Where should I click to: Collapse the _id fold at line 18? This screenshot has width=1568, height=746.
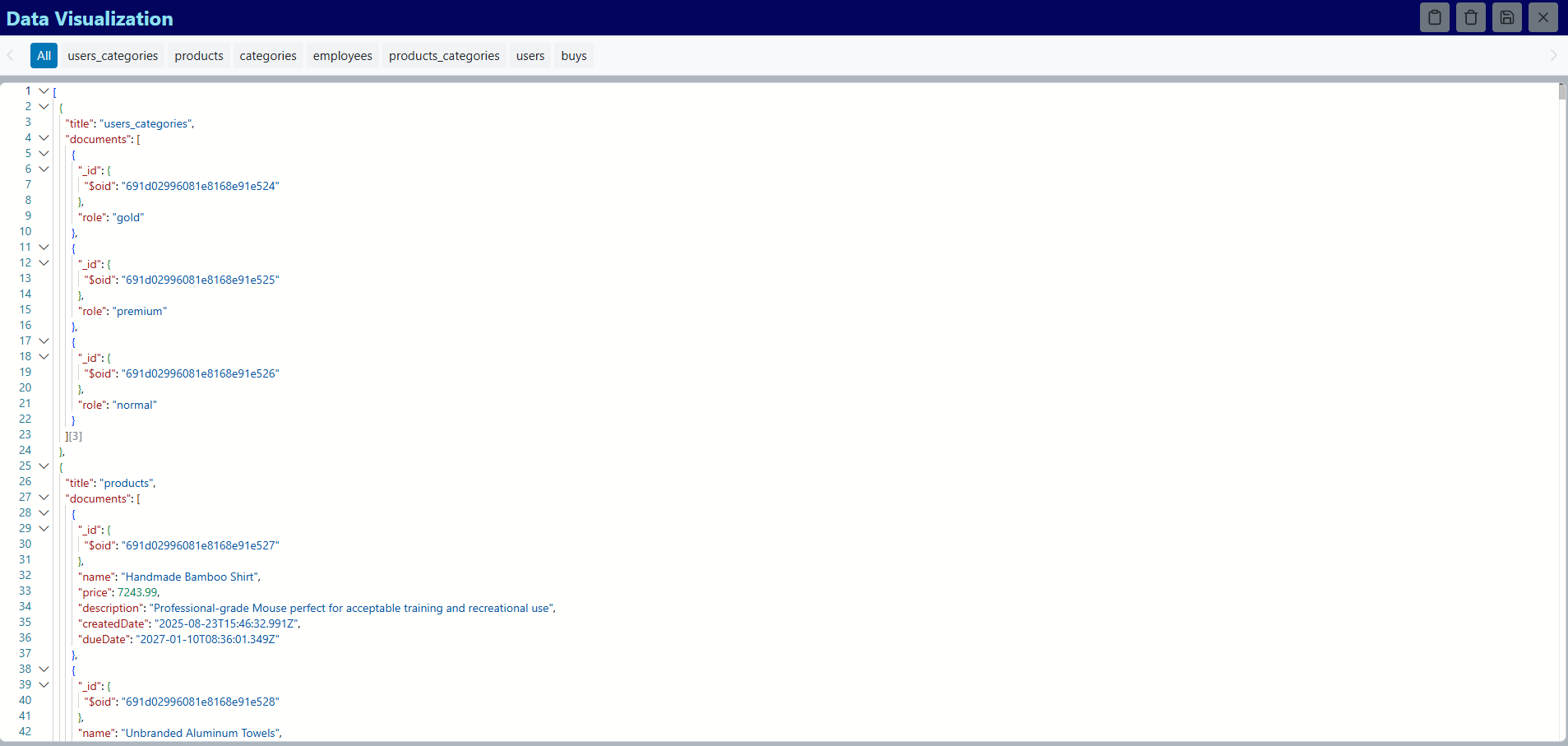[x=44, y=357]
